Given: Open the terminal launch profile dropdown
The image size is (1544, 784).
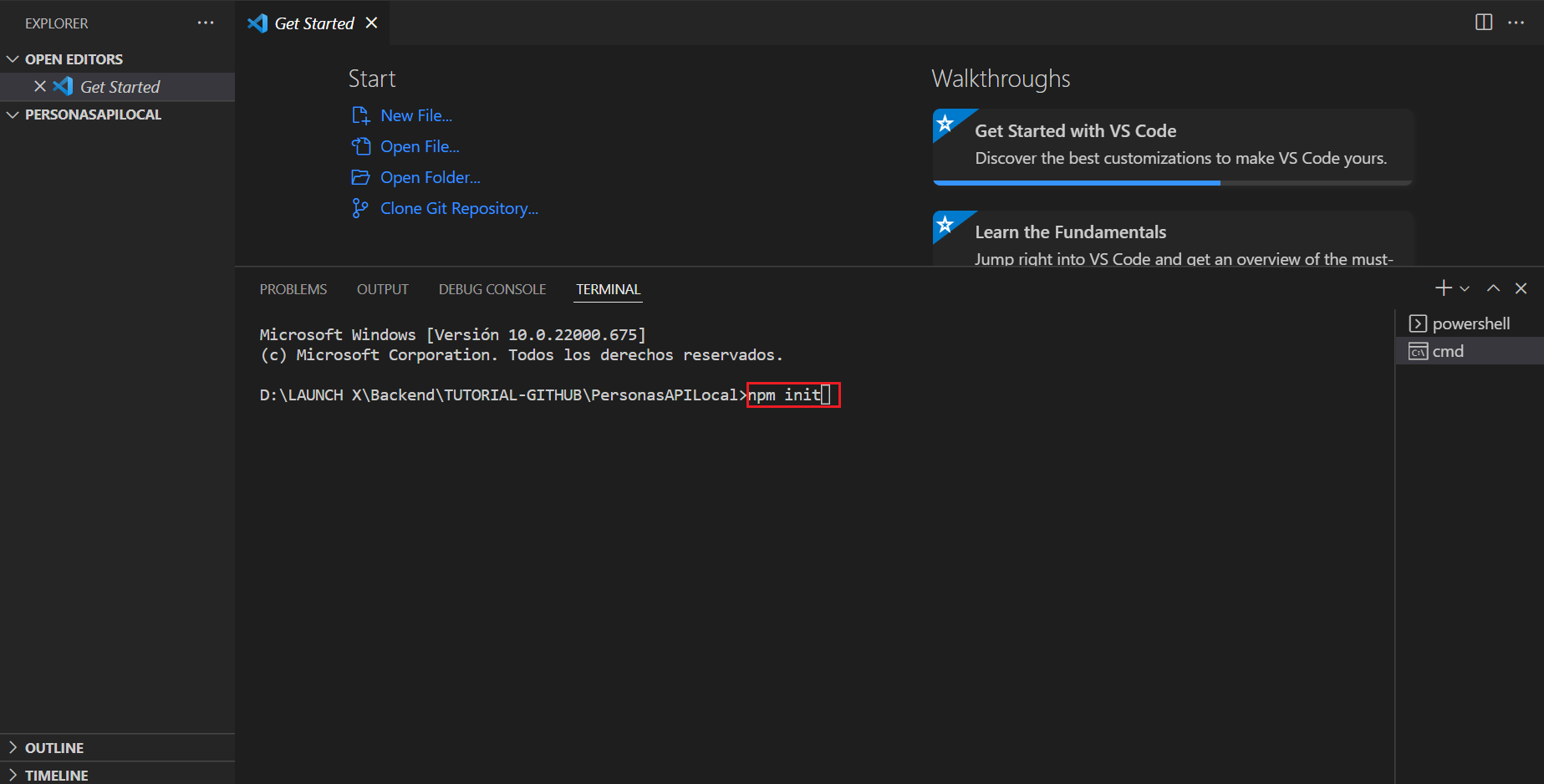Looking at the screenshot, I should 1465,288.
